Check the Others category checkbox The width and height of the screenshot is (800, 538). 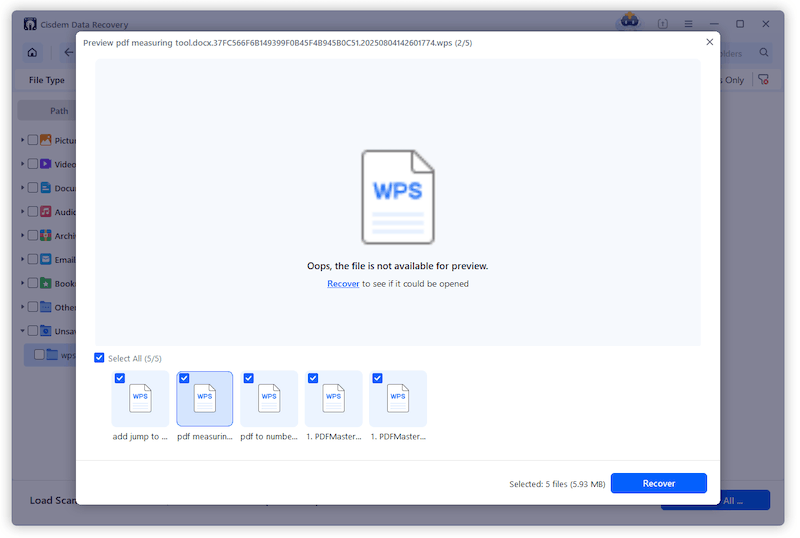click(x=33, y=307)
